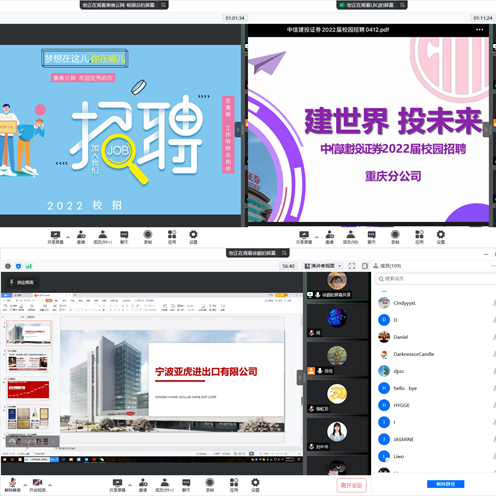Open the green network signal status icon
Image resolution: width=496 pixels, height=496 pixels.
[29, 266]
